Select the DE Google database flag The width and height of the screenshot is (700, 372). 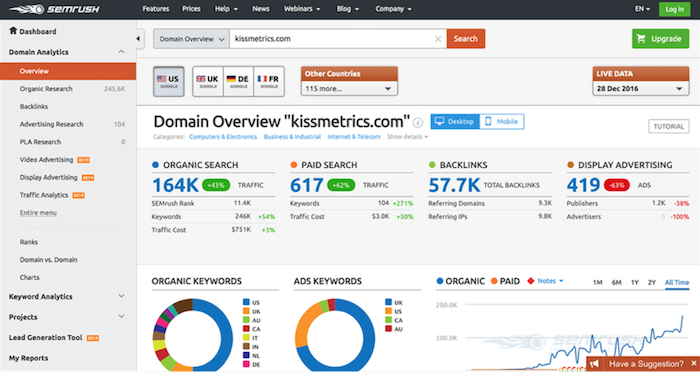tap(238, 81)
